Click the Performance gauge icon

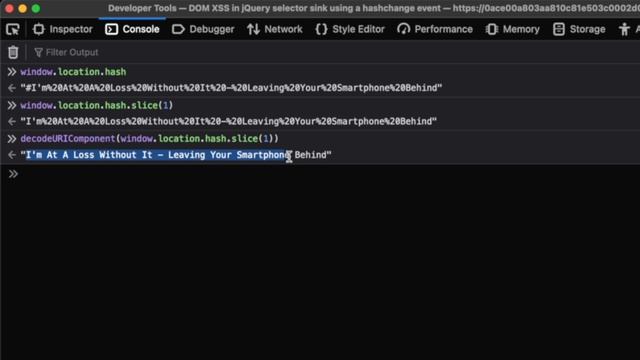(403, 29)
